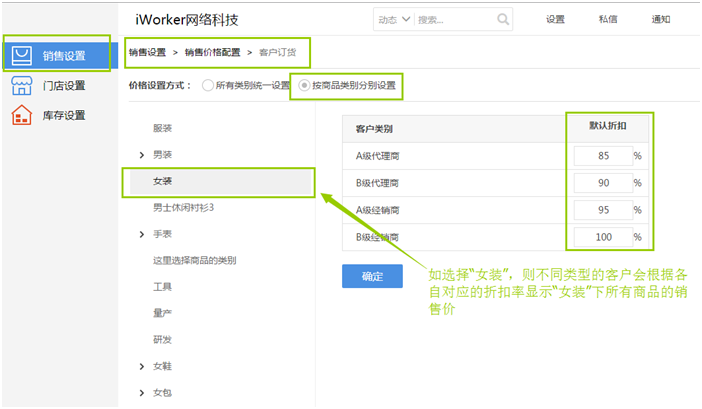Go to 销售设置 breadcrumb link
The image size is (702, 409).
(x=147, y=52)
